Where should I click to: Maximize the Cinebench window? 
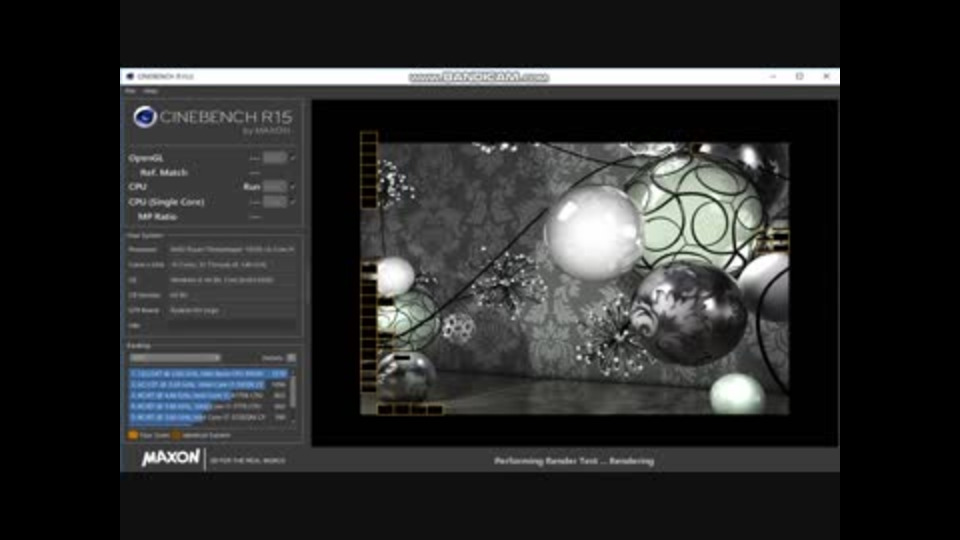pos(800,77)
